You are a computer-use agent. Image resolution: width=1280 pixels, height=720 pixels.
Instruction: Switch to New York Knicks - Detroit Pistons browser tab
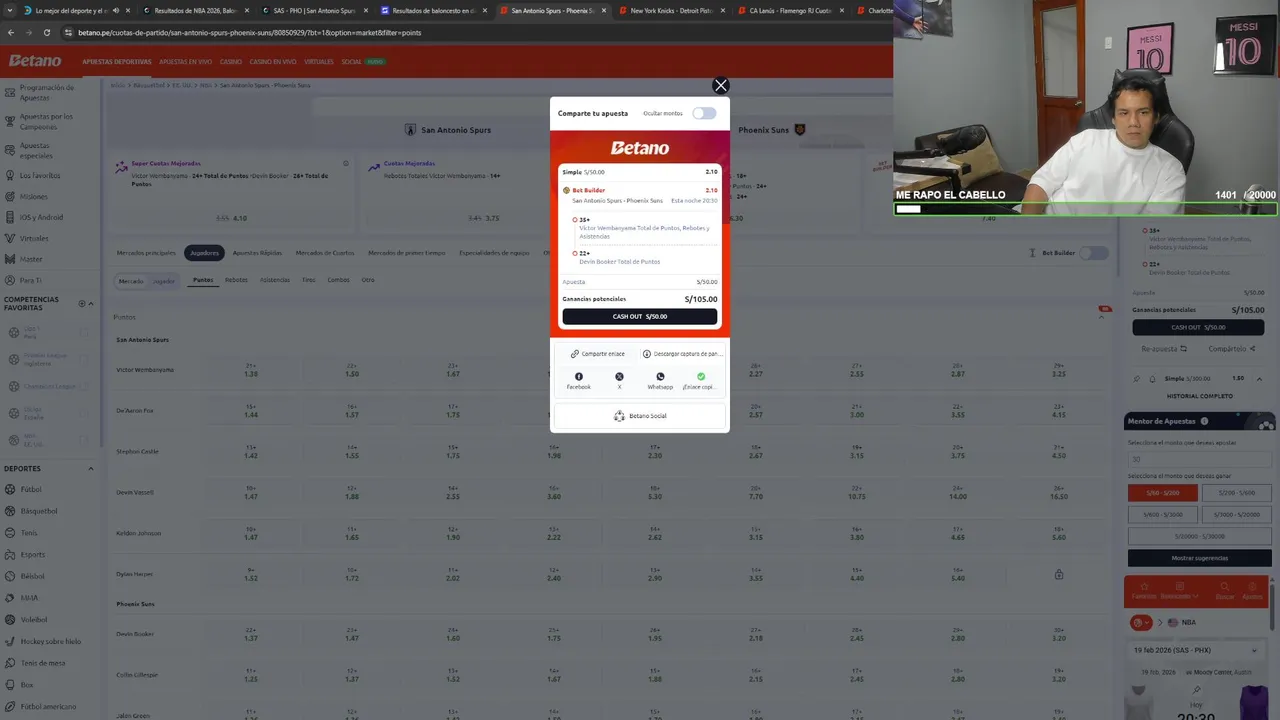(671, 10)
